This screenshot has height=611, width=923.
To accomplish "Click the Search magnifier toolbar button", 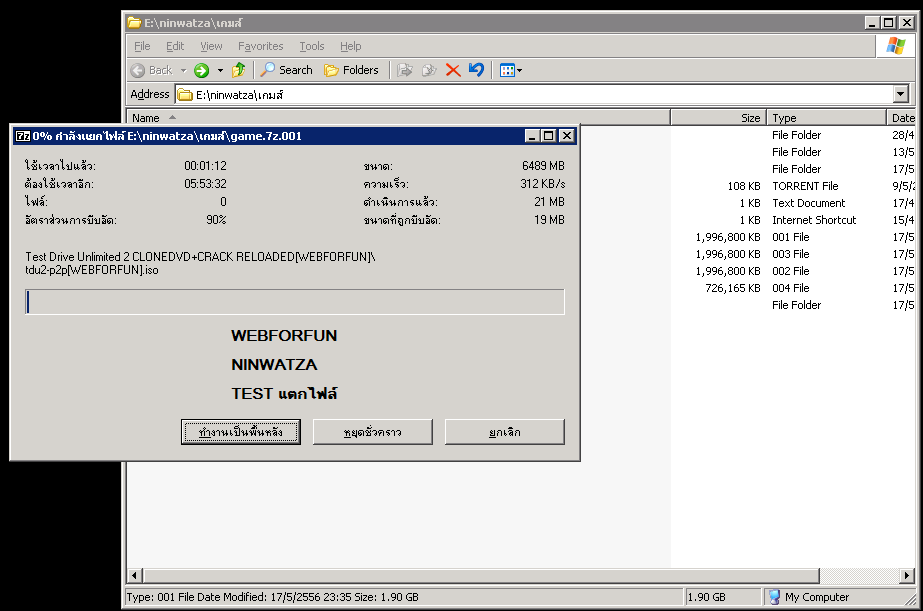I will pos(287,70).
